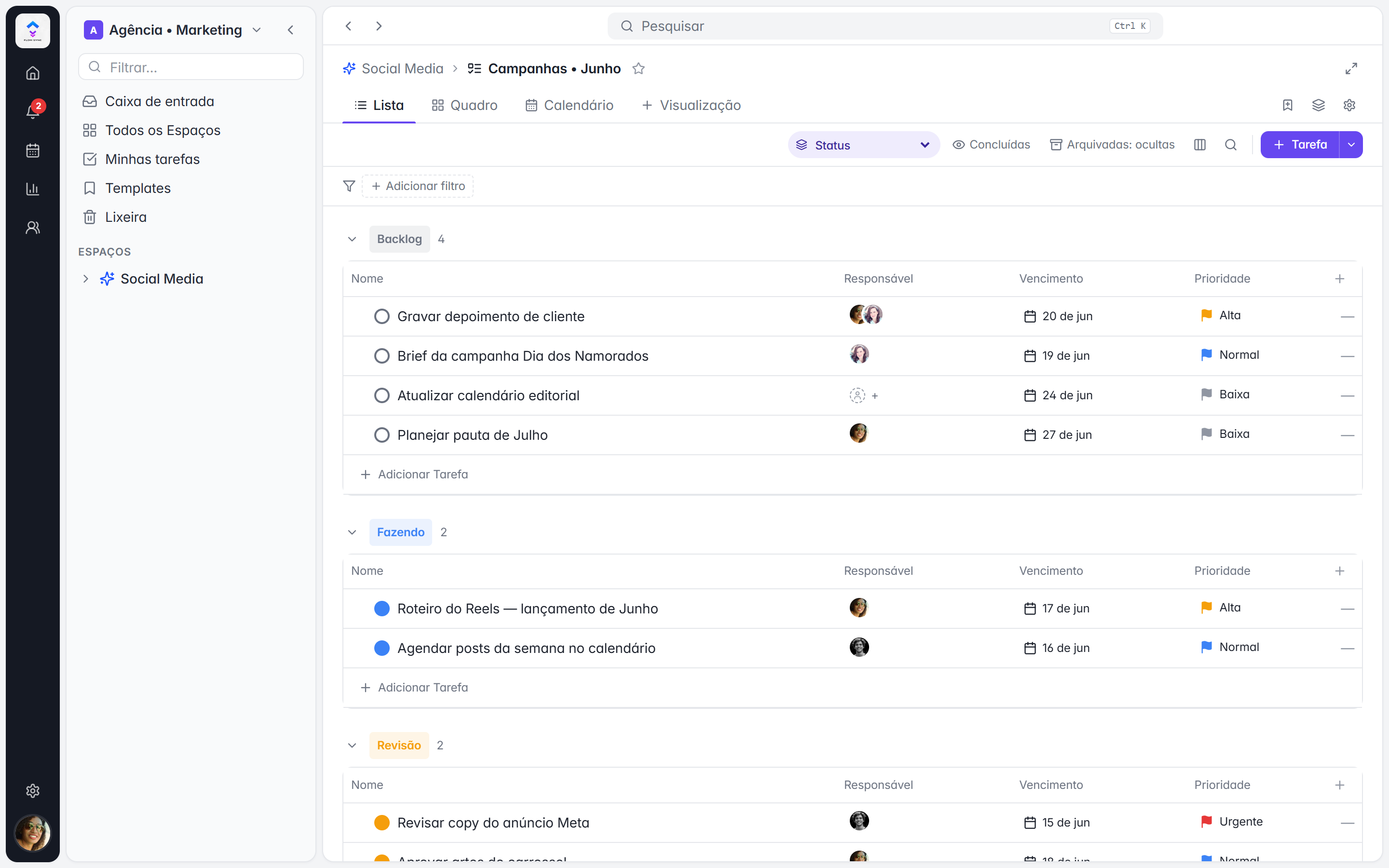Open the Status grouping dropdown
The width and height of the screenshot is (1389, 868).
(x=864, y=145)
